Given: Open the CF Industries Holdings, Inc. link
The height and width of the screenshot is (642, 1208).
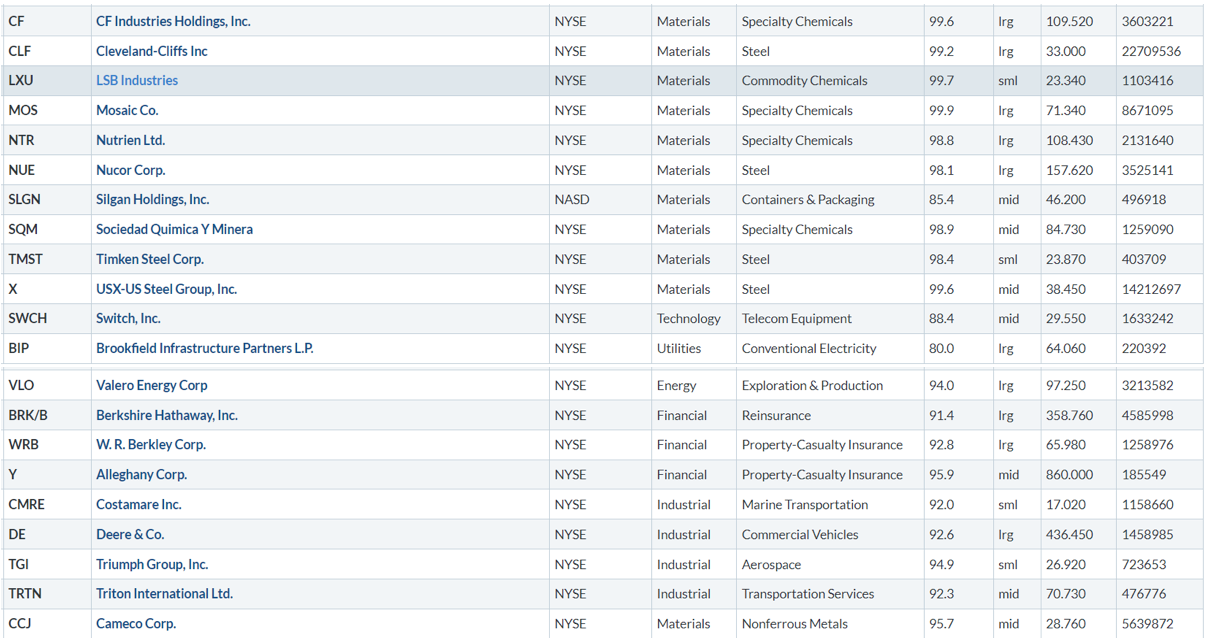Looking at the screenshot, I should [173, 21].
